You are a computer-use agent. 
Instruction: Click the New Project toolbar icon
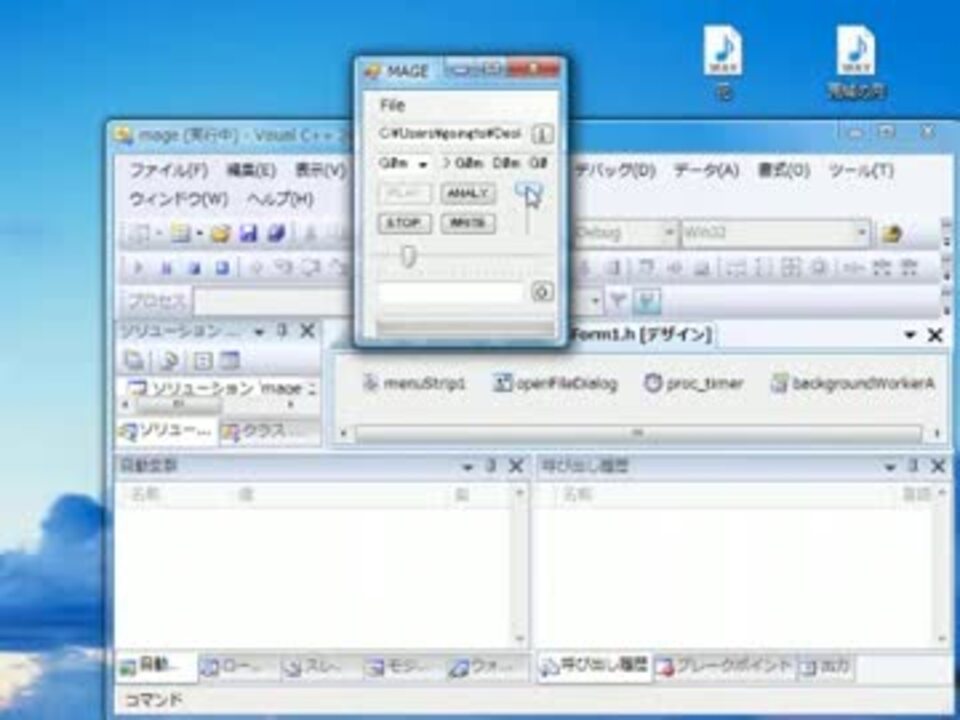click(x=140, y=233)
